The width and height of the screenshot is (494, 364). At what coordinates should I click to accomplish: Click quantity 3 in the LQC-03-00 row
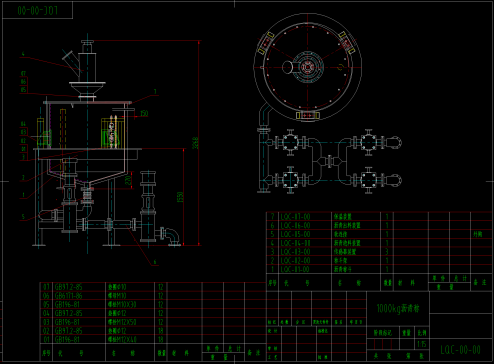point(387,252)
